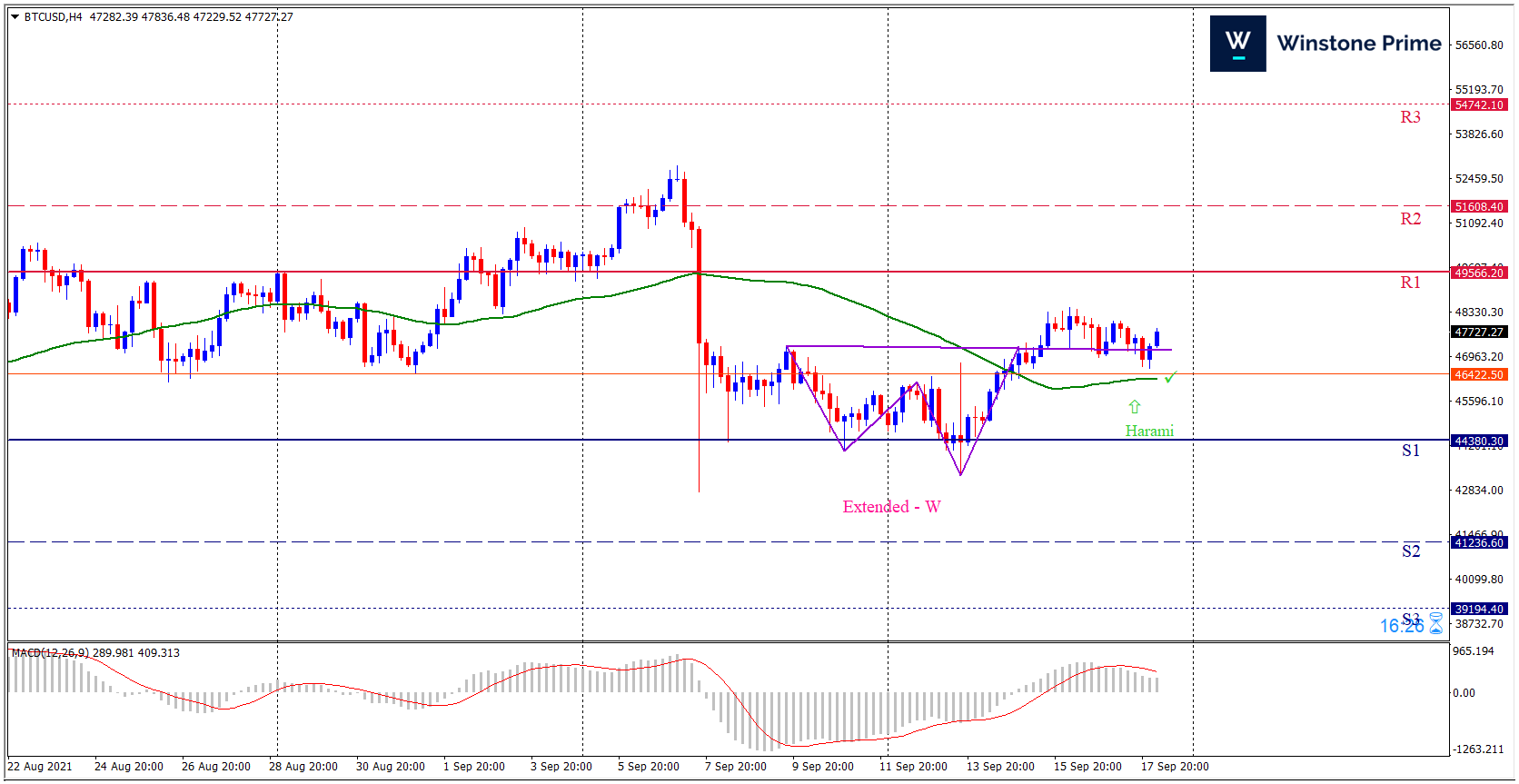The width and height of the screenshot is (1519, 784).
Task: Click the 16:26 countdown timer text
Action: [1401, 626]
